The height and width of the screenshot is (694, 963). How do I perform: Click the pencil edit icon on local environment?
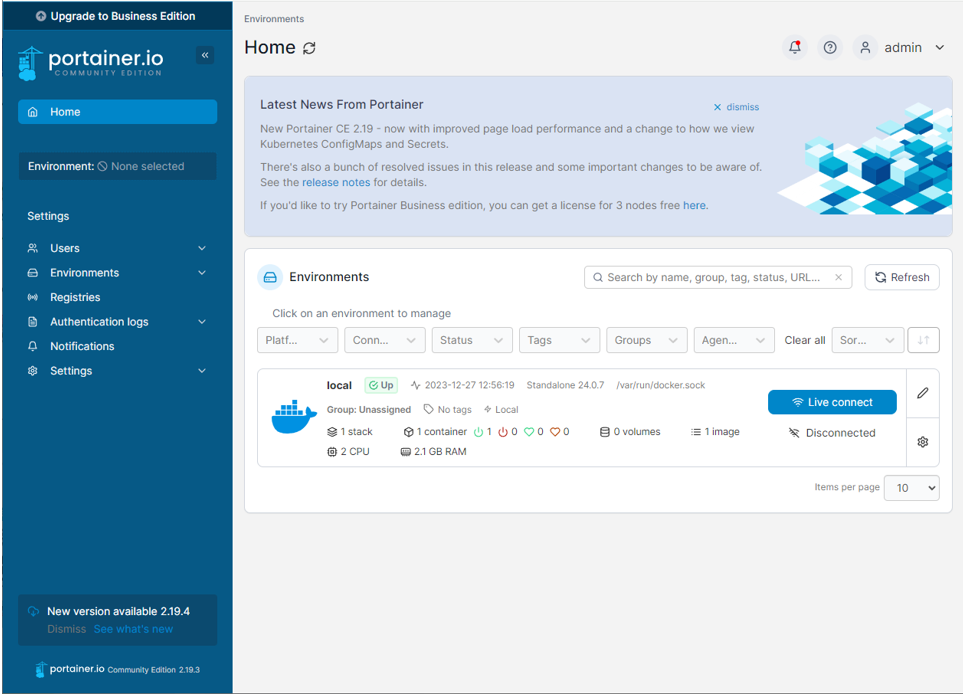(922, 392)
